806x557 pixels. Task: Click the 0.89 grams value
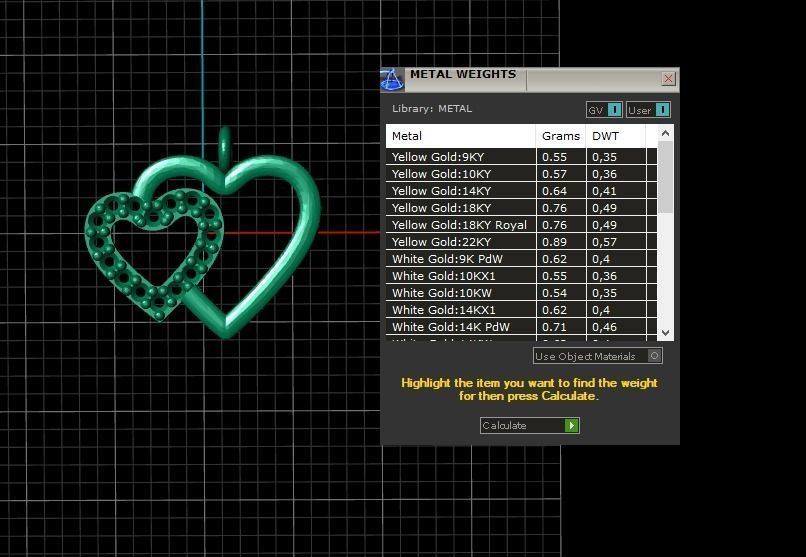pos(554,242)
